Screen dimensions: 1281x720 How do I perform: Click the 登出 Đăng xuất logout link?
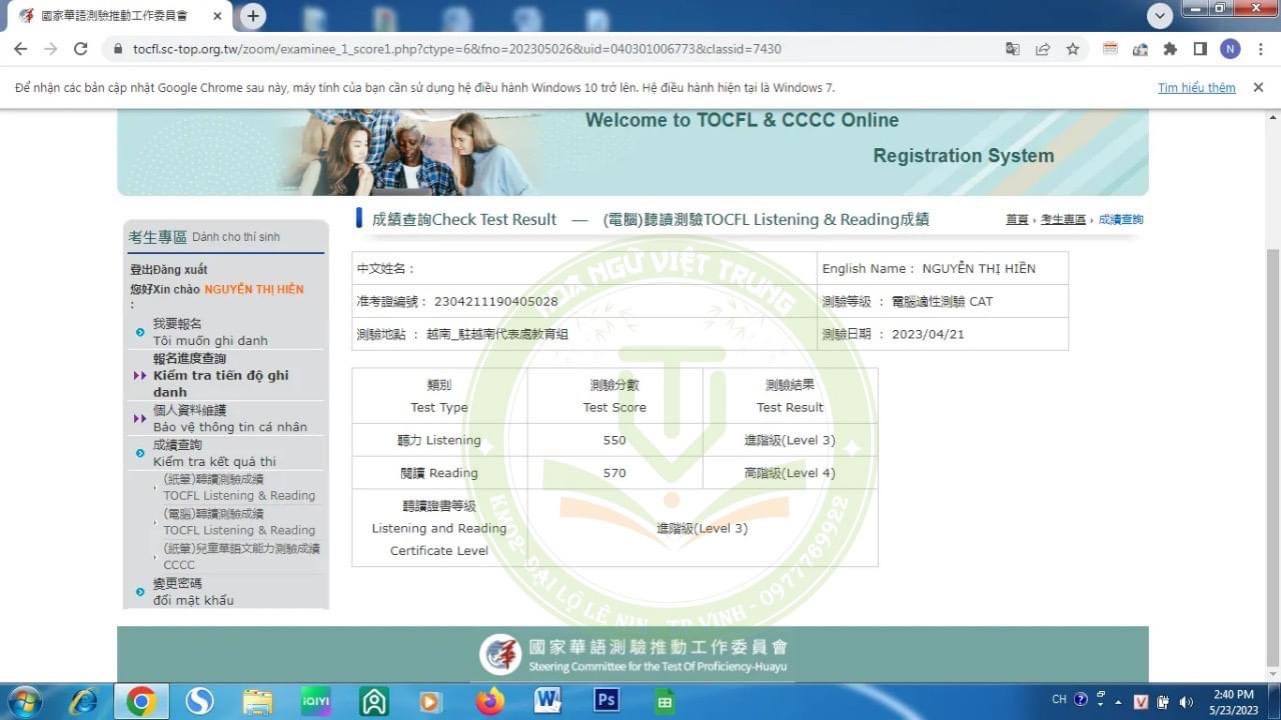click(x=169, y=270)
